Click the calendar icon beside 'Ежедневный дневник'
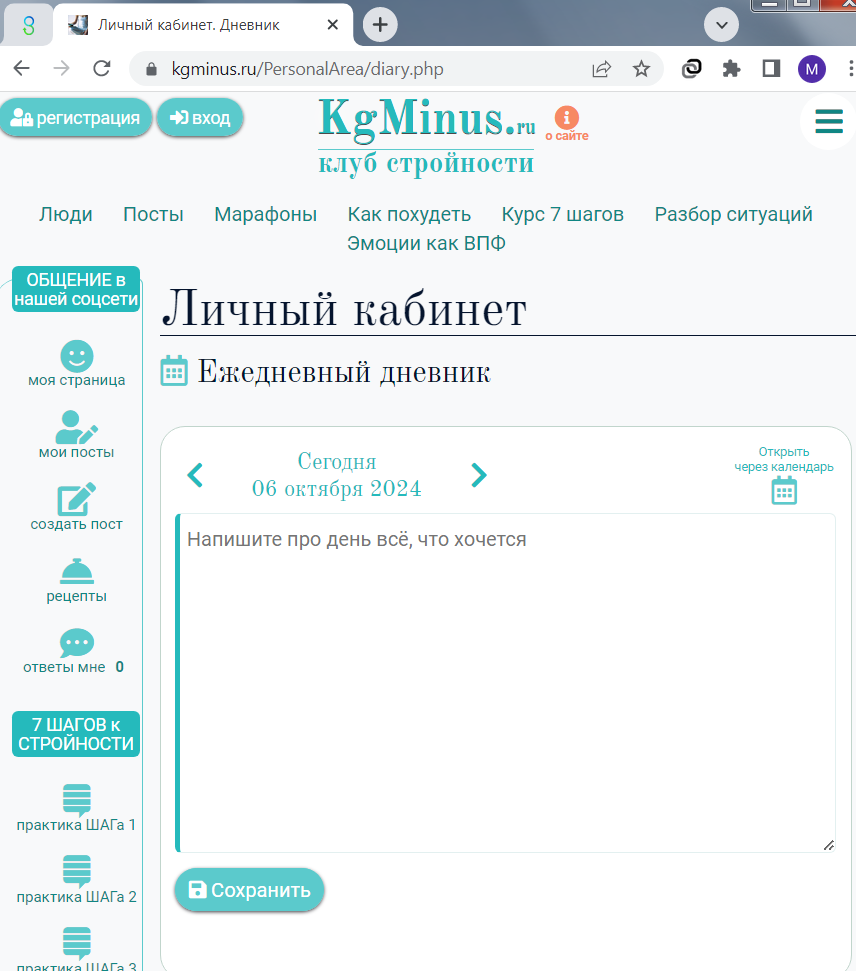The width and height of the screenshot is (856, 971). point(174,370)
